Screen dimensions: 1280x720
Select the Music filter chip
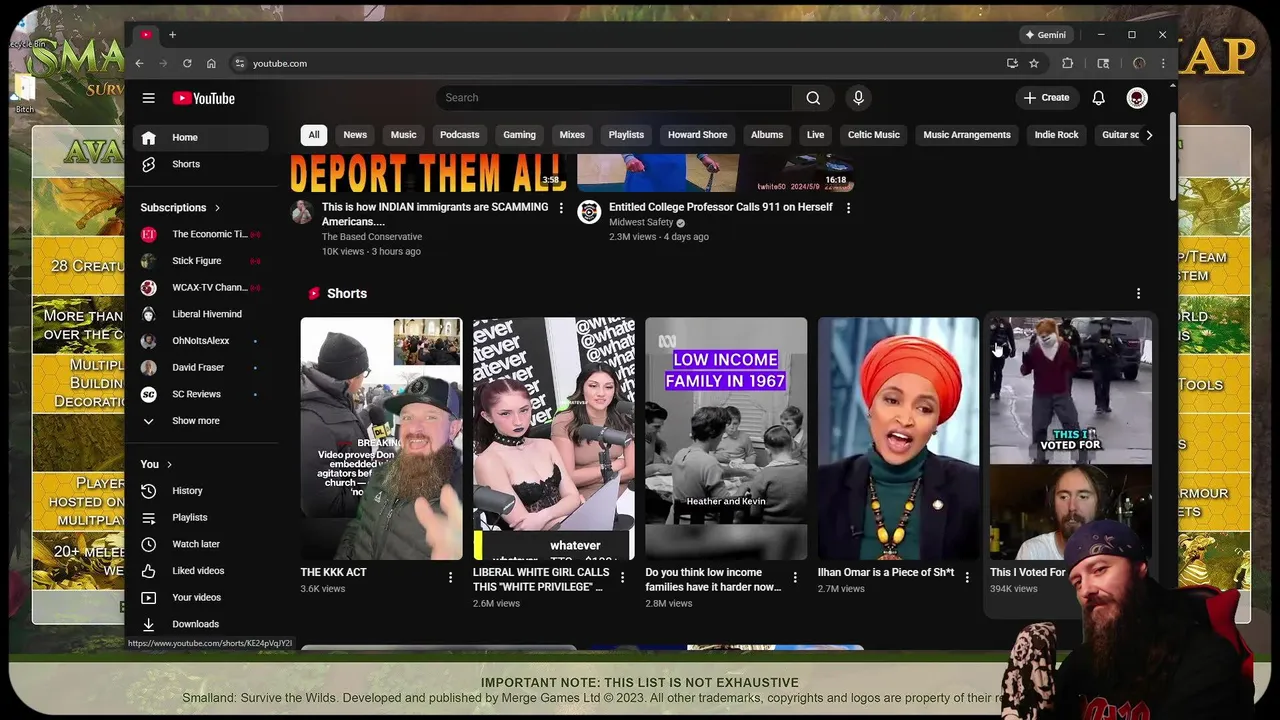tap(404, 135)
